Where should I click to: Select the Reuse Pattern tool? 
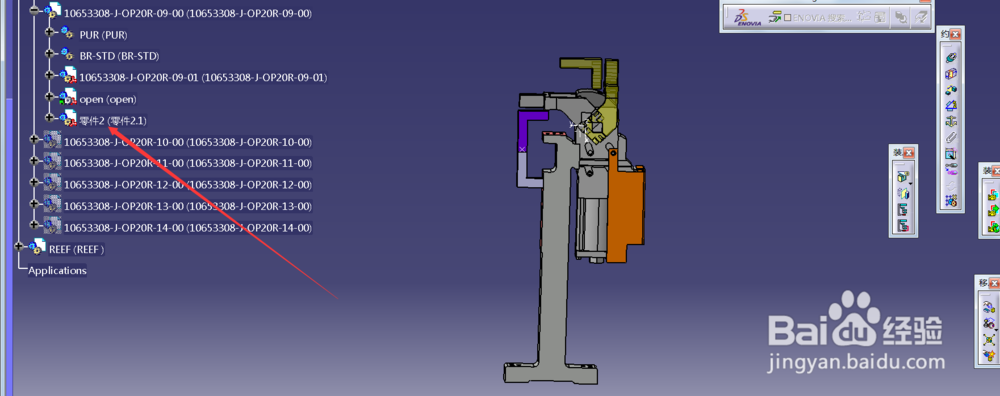(x=951, y=200)
